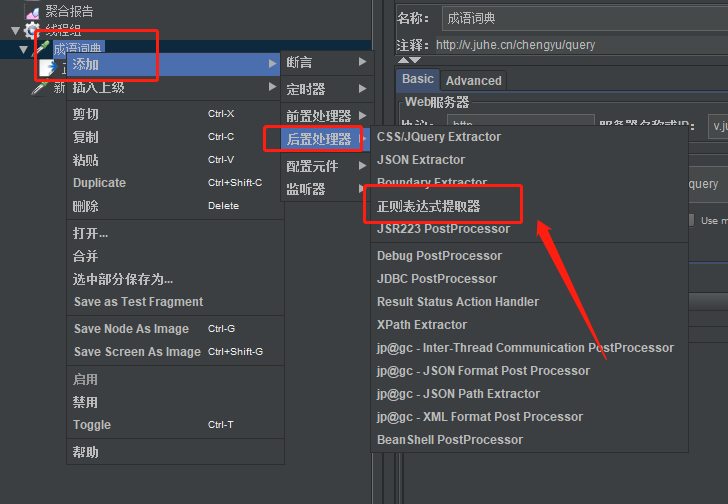Image resolution: width=728 pixels, height=504 pixels.
Task: Expand the 监听器 submenu
Action: click(325, 189)
